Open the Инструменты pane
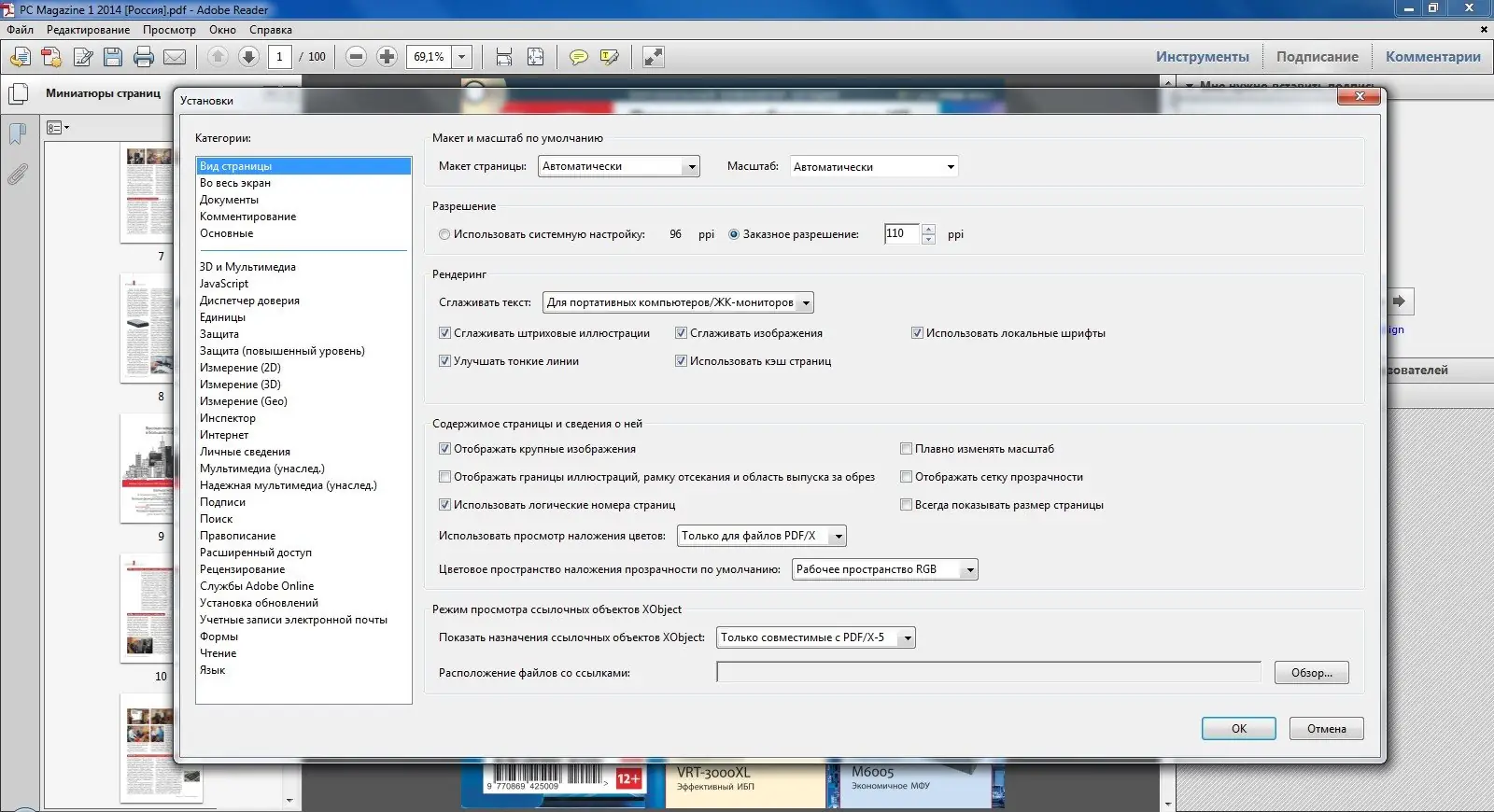This screenshot has height=812, width=1494. (1203, 57)
